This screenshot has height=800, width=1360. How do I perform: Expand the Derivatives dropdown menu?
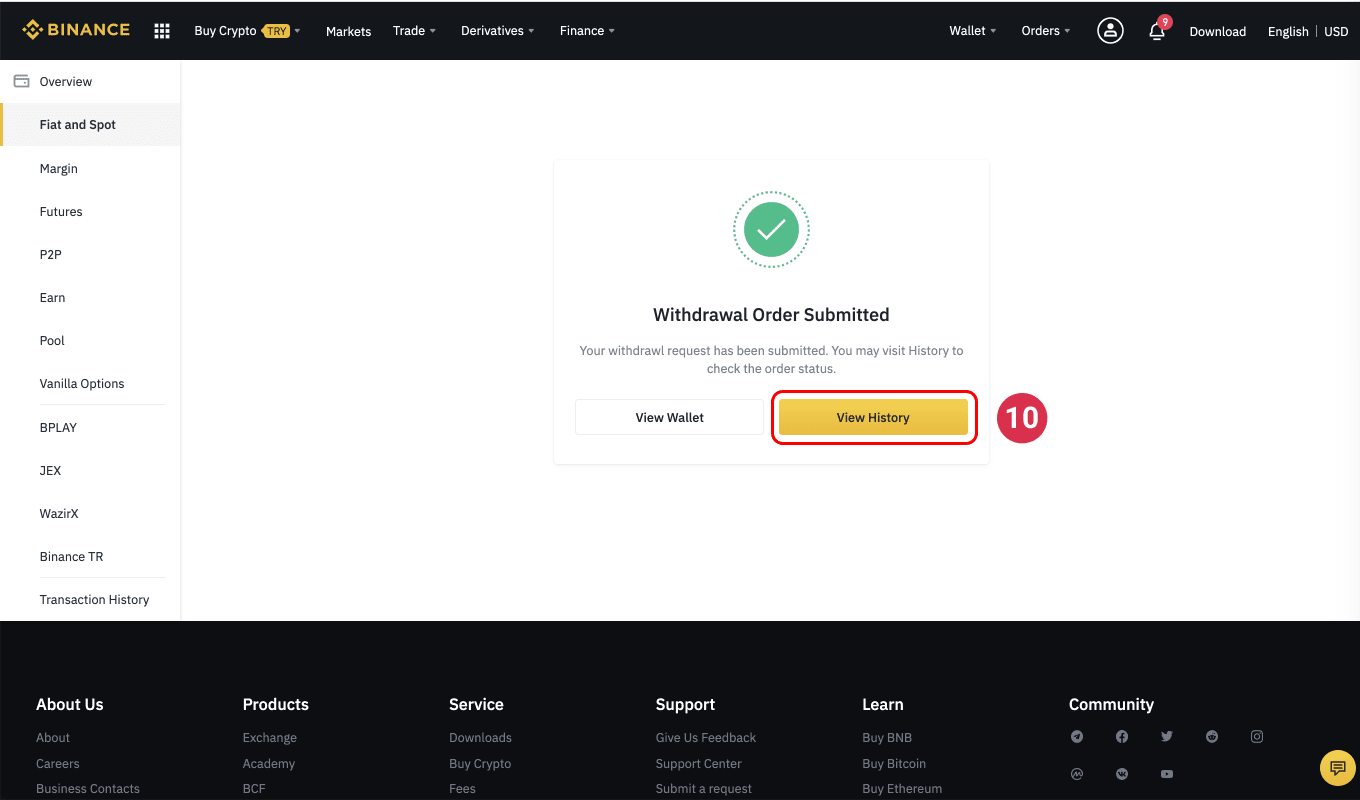(497, 31)
